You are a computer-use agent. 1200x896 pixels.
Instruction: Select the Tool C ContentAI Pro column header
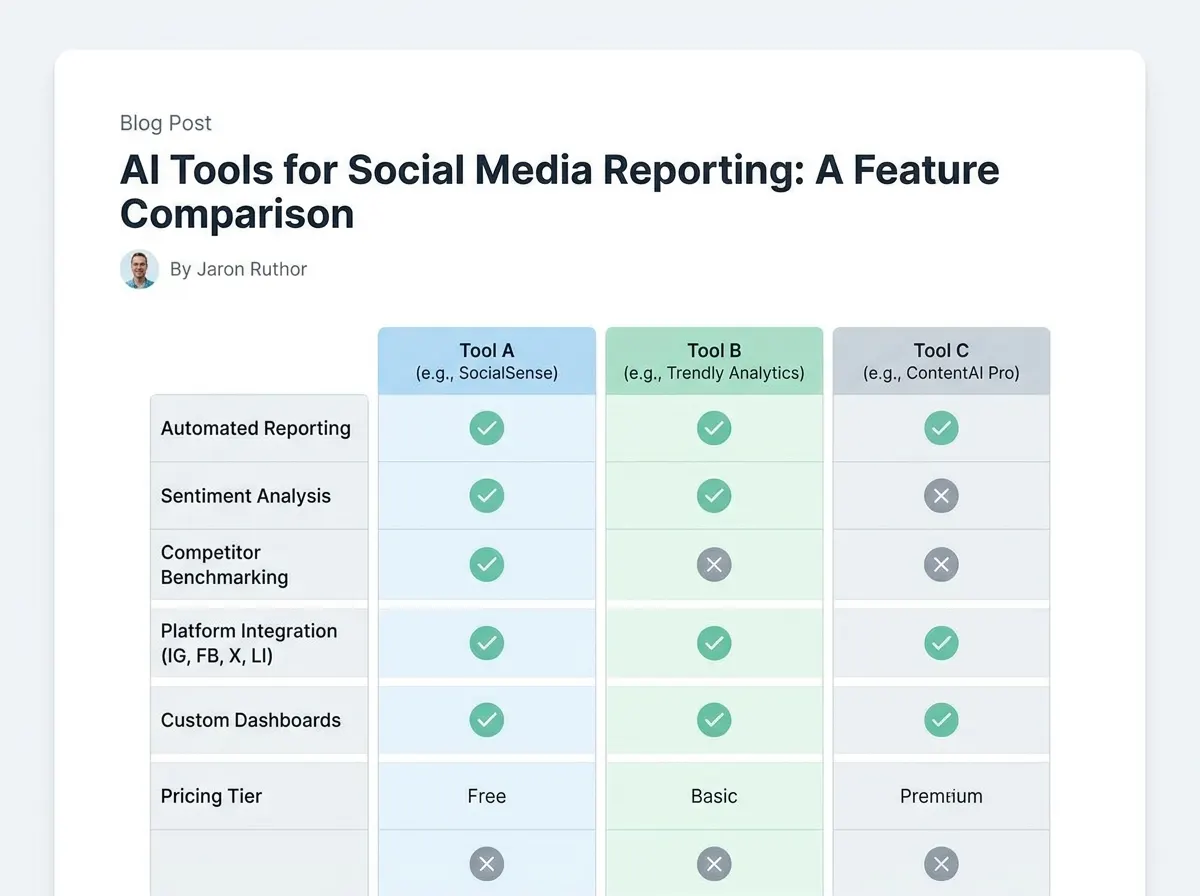941,361
